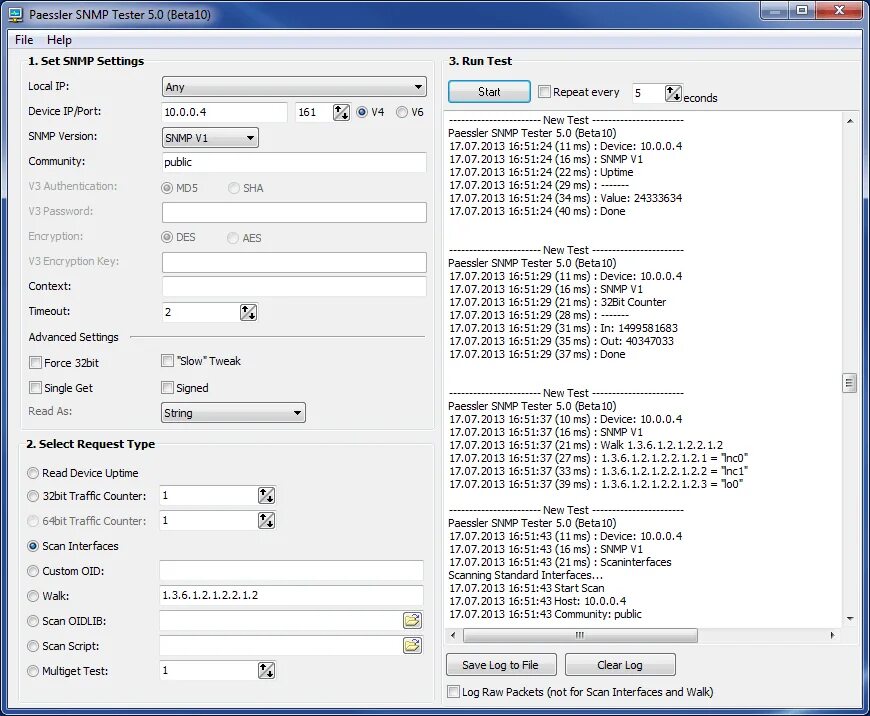Click log line "Value: 24333634"
The height and width of the screenshot is (716, 870).
pyautogui.click(x=565, y=198)
